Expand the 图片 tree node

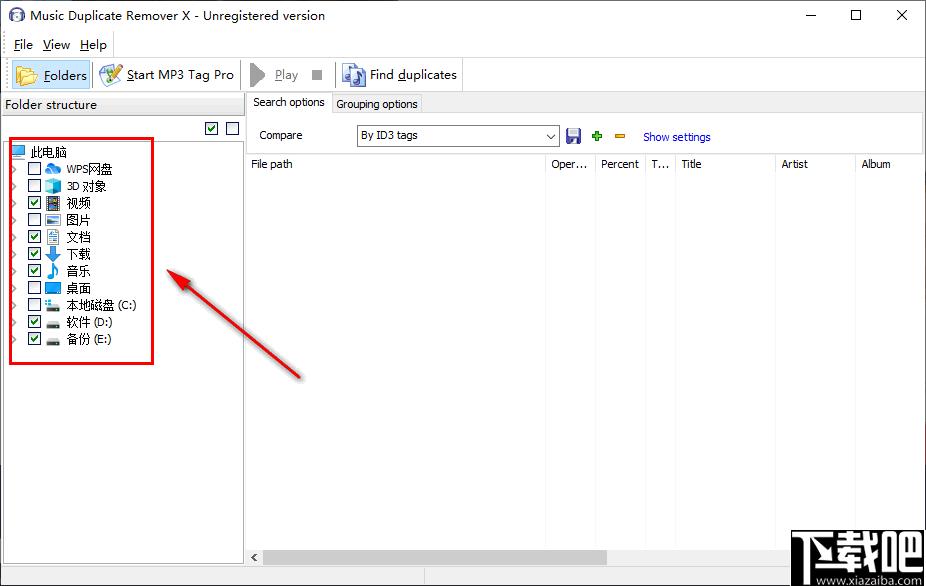[14, 220]
